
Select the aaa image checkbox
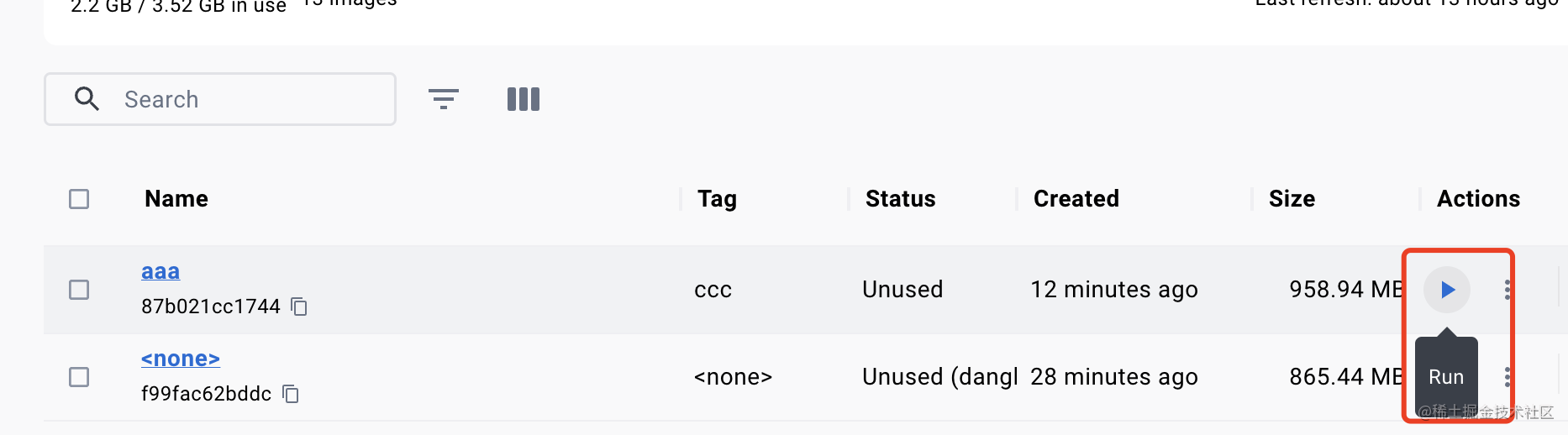(79, 290)
